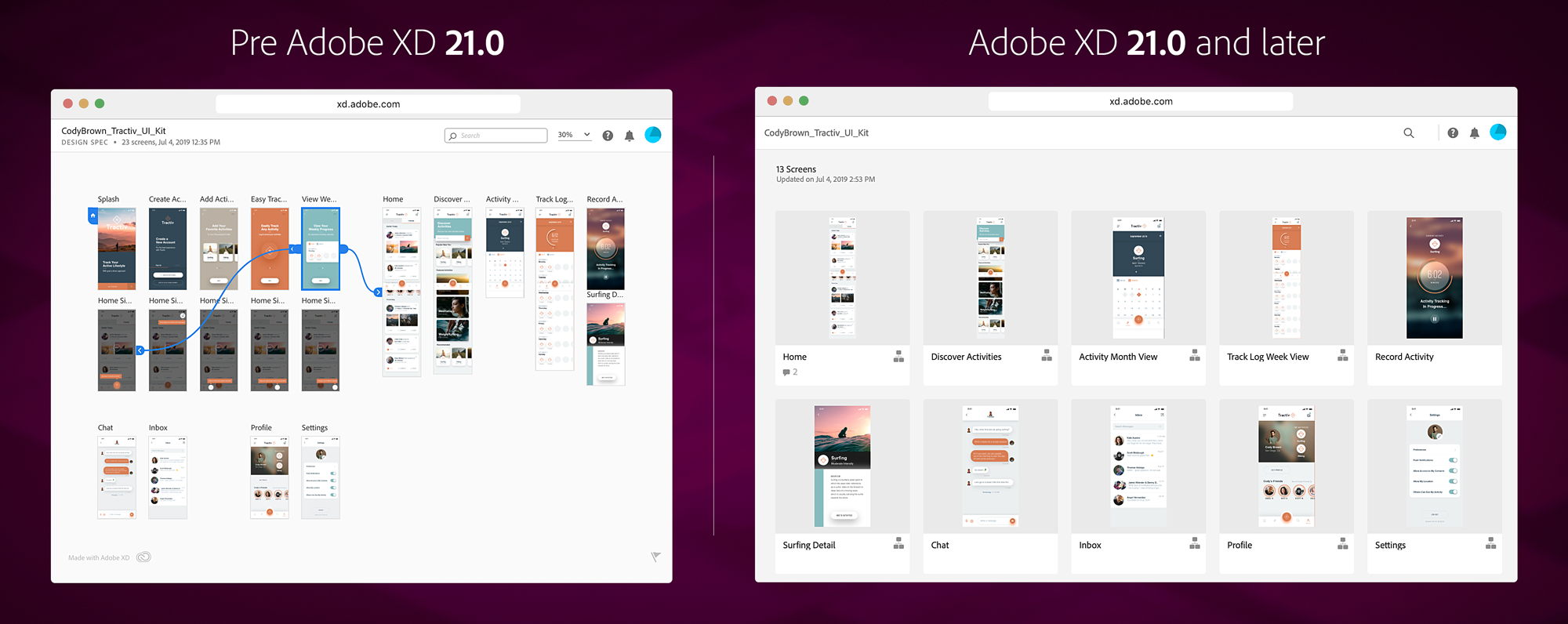Viewport: 1568px width, 624px height.
Task: Open help in the 13 Screens window
Action: pyautogui.click(x=1453, y=133)
